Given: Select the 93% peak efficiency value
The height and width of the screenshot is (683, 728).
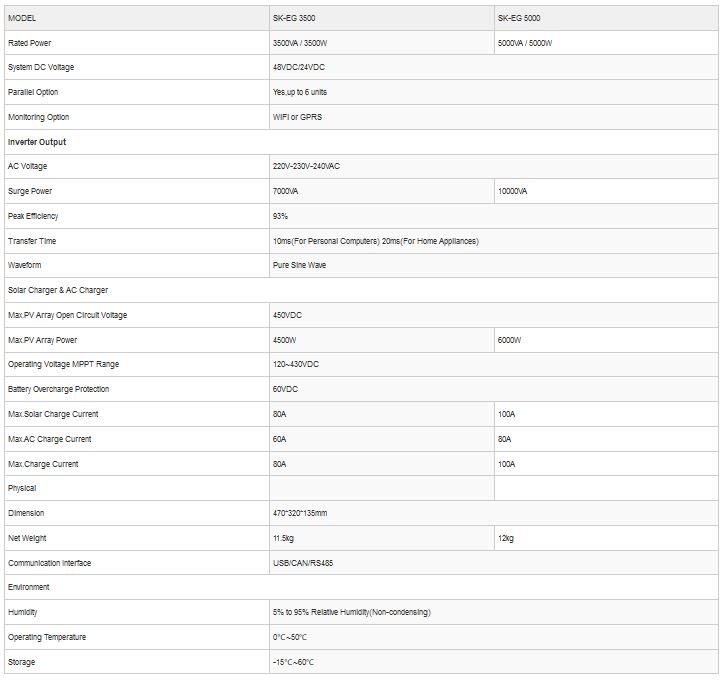Looking at the screenshot, I should coord(280,216).
